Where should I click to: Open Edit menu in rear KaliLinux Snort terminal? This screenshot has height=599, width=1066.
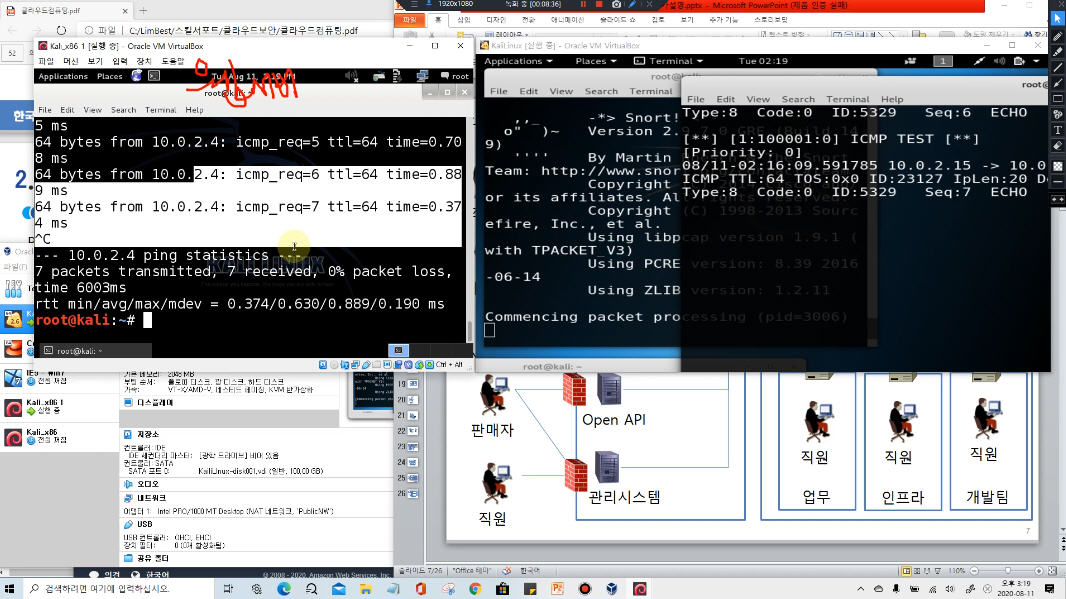(529, 91)
